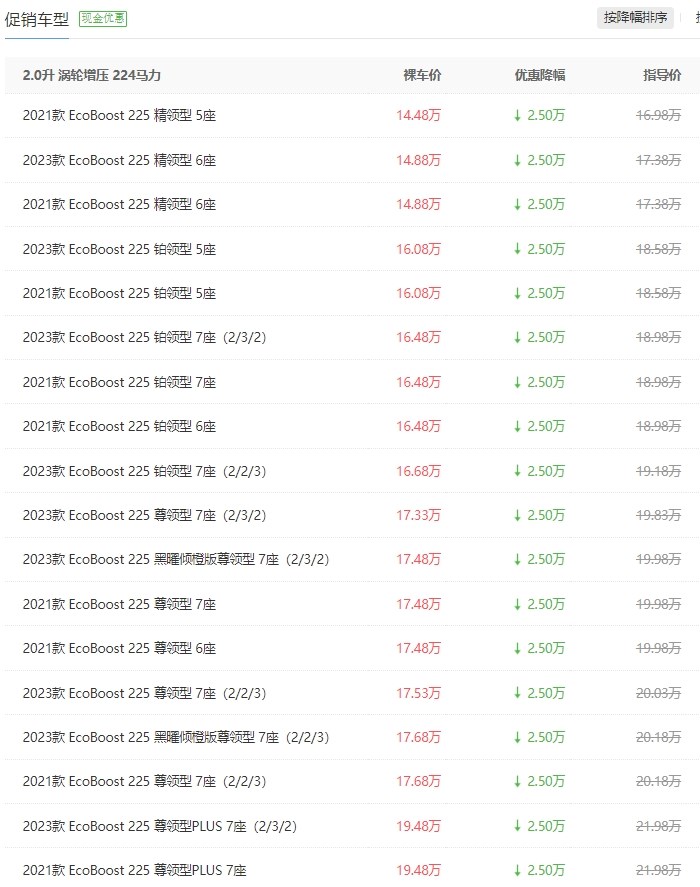700x887 pixels.
Task: Open 2023款 黑曜倾橙版尊领型 7座 (2/3/2)
Action: coord(176,559)
